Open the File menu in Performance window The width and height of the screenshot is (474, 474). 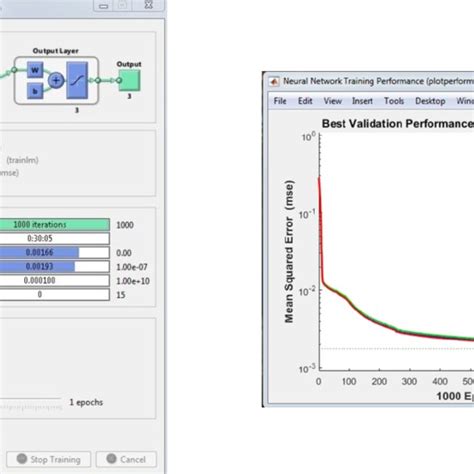(280, 101)
